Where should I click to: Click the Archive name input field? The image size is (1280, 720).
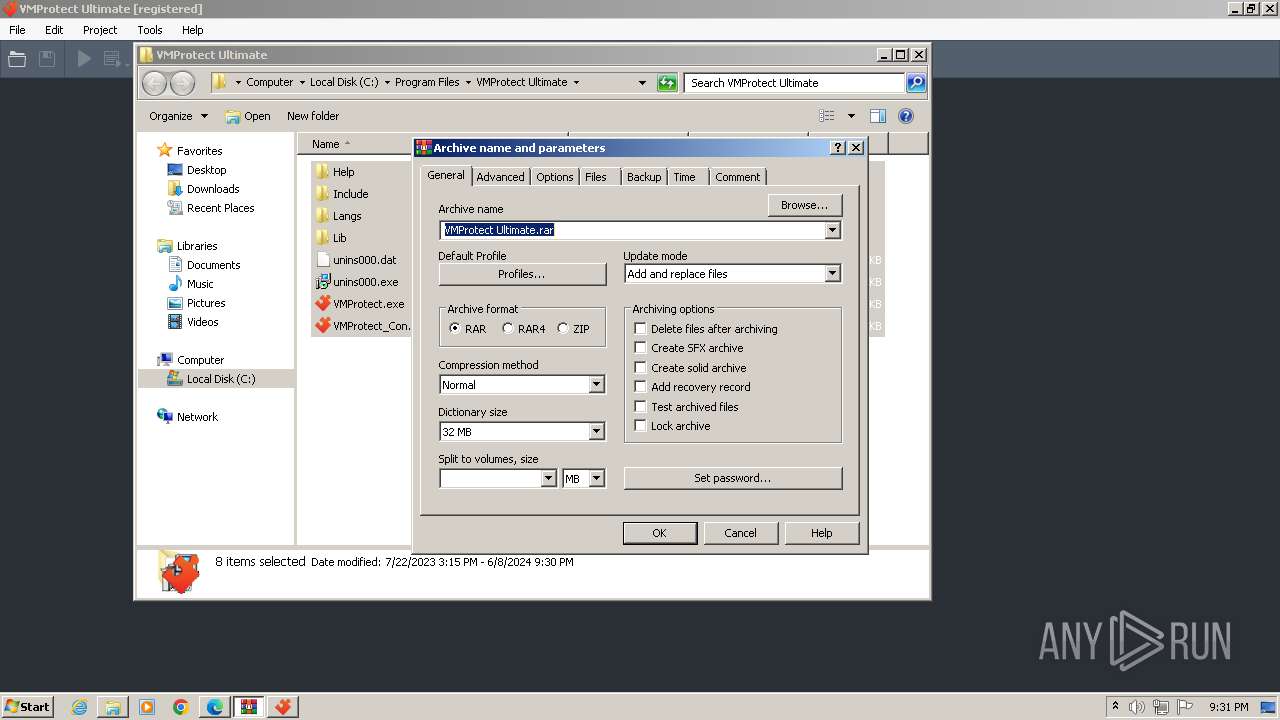(632, 230)
